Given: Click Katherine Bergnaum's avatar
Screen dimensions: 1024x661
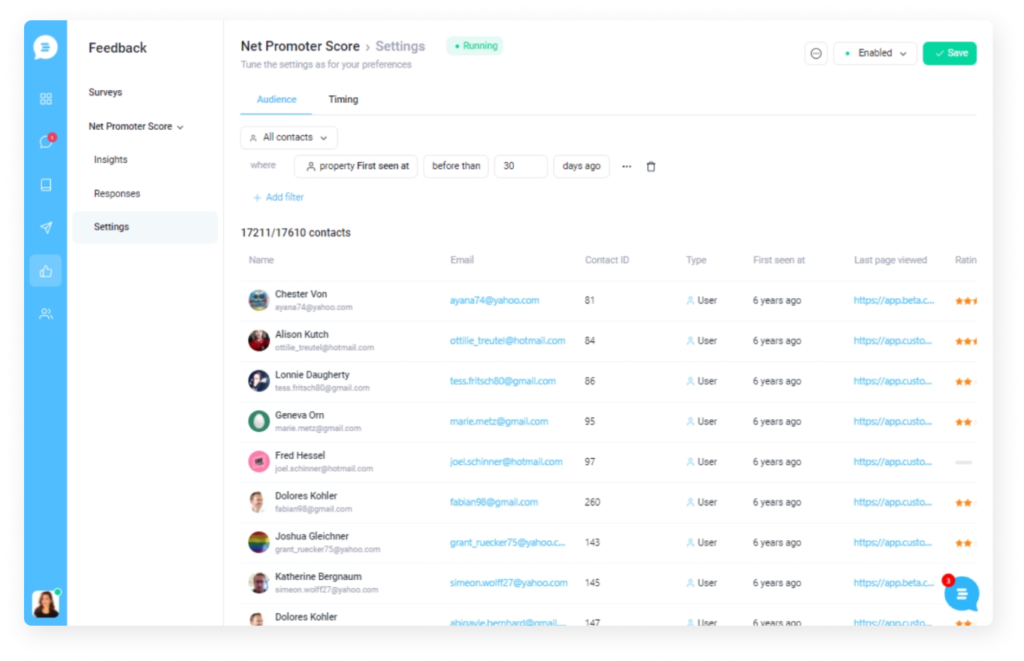Looking at the screenshot, I should coord(259,583).
